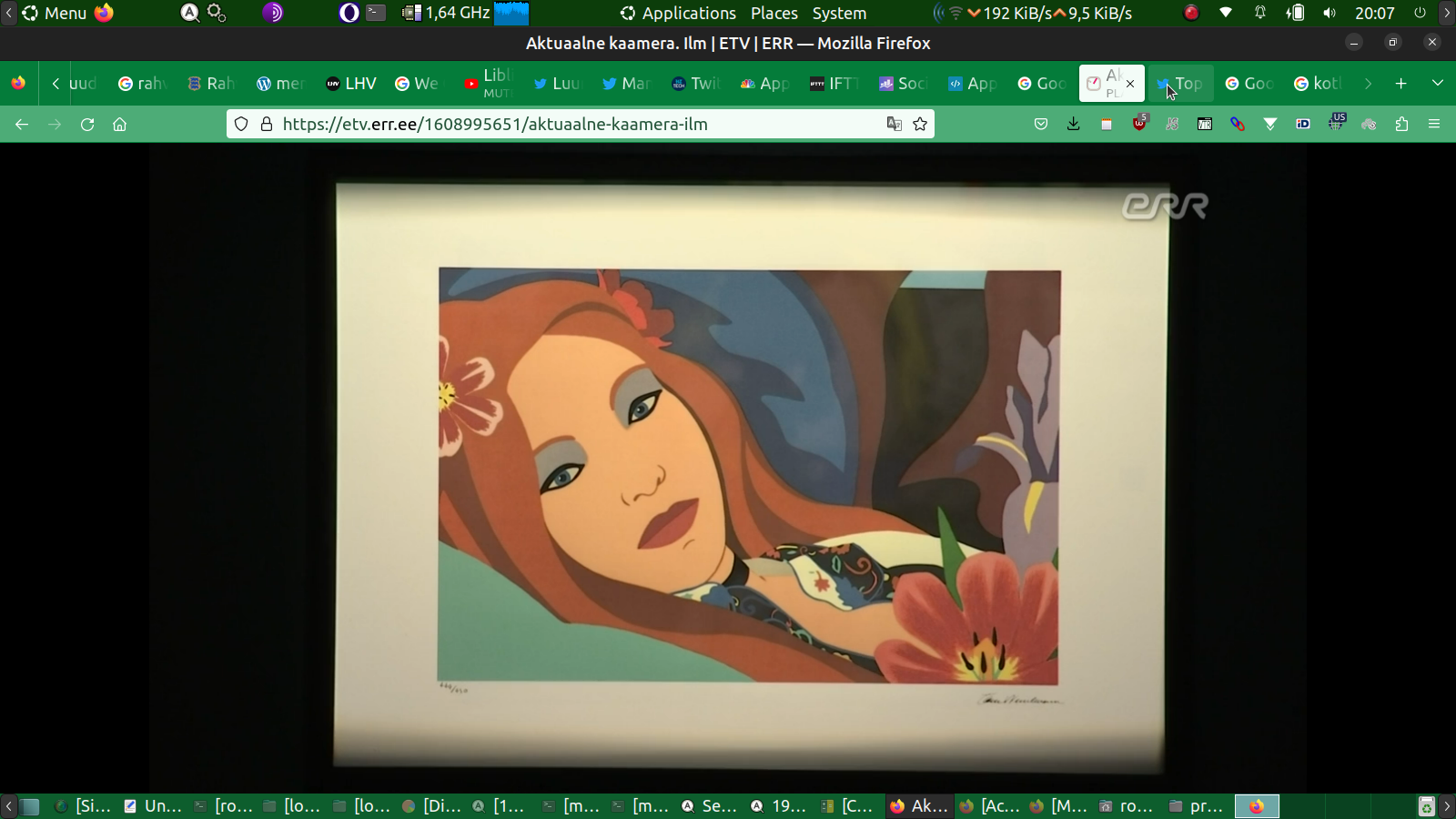Image resolution: width=1456 pixels, height=819 pixels.
Task: Click the translate page icon in address bar
Action: pyautogui.click(x=895, y=125)
